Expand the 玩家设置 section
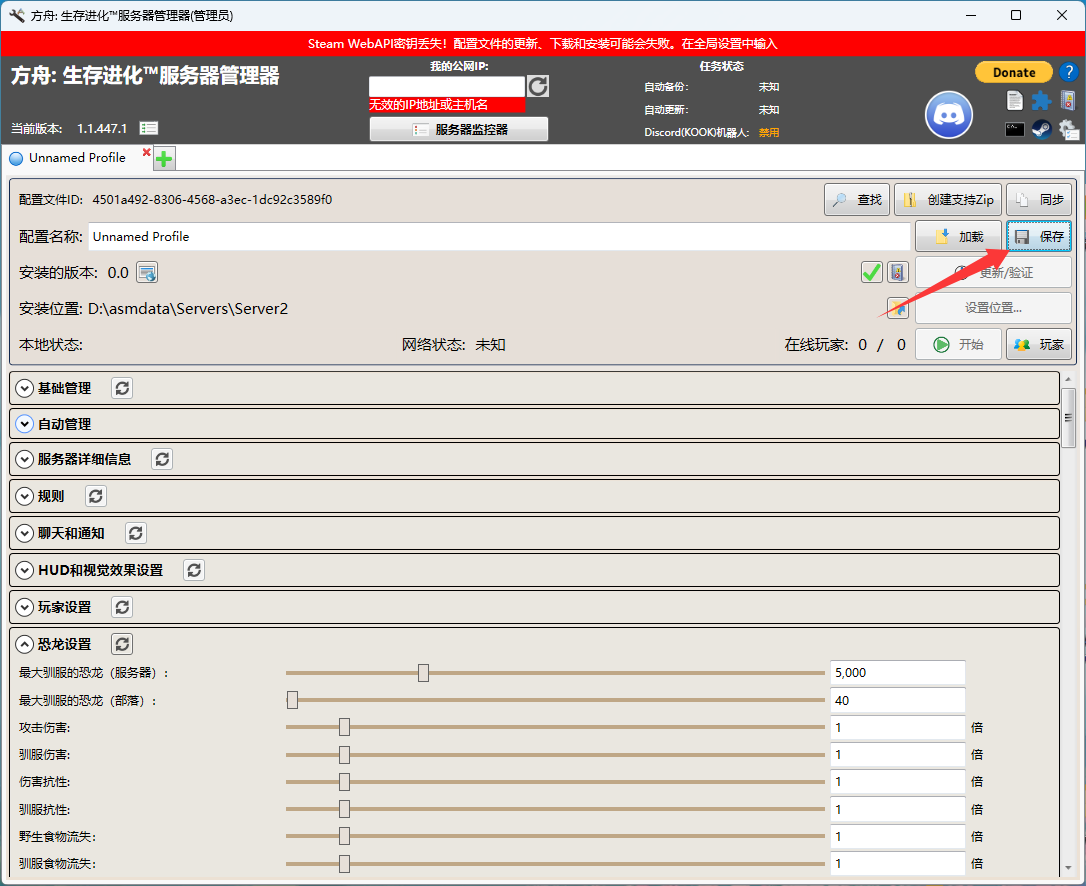 26,607
